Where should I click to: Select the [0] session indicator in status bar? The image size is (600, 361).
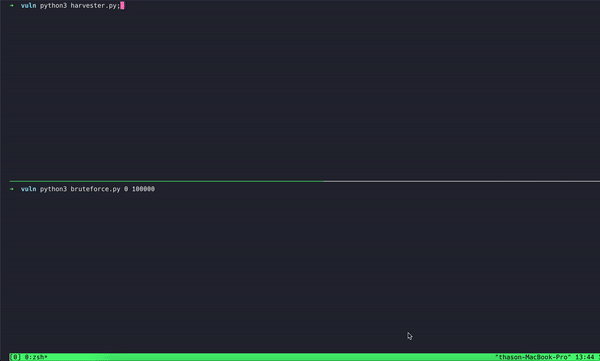point(15,357)
